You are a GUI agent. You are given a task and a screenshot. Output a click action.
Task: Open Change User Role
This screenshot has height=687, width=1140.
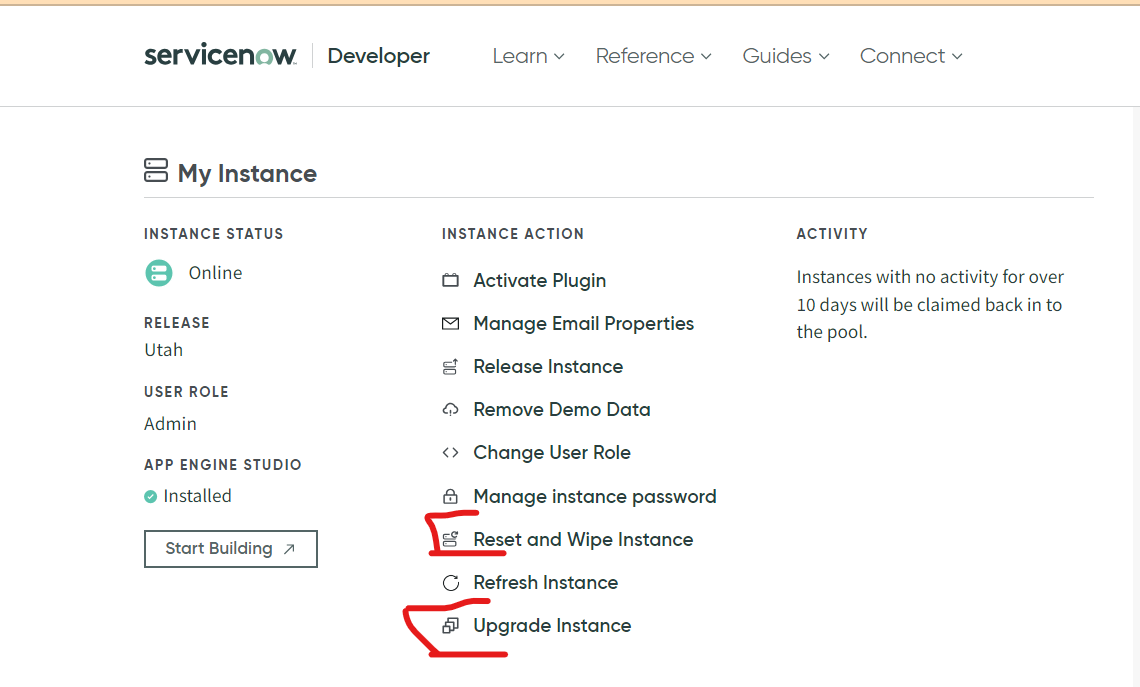(552, 453)
